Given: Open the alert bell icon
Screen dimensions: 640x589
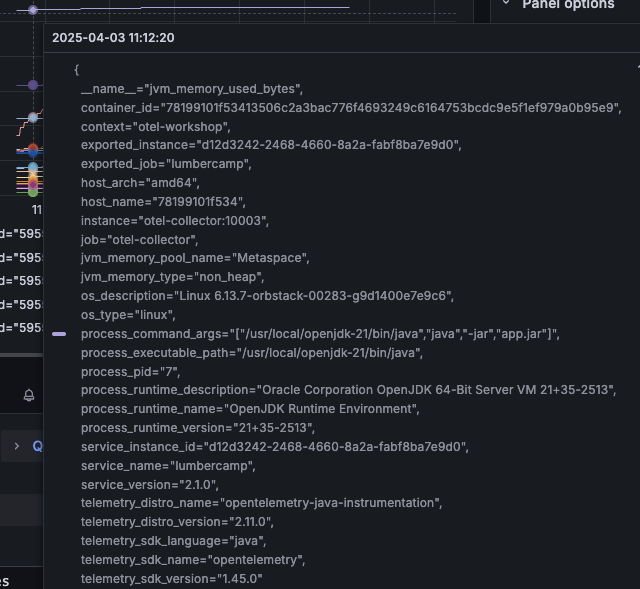Looking at the screenshot, I should tap(29, 395).
